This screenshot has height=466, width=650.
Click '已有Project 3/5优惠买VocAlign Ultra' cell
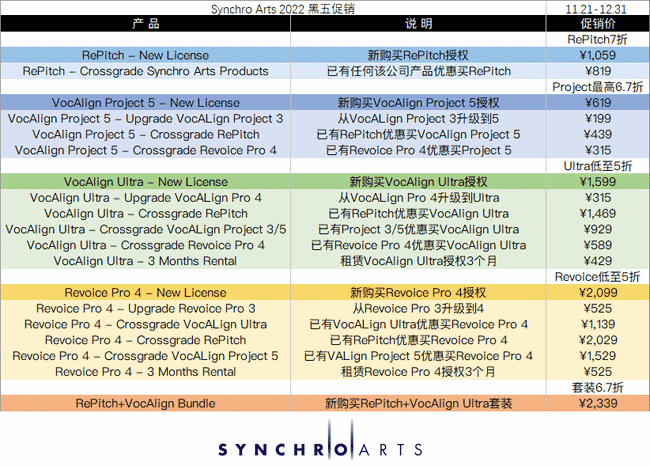418,229
